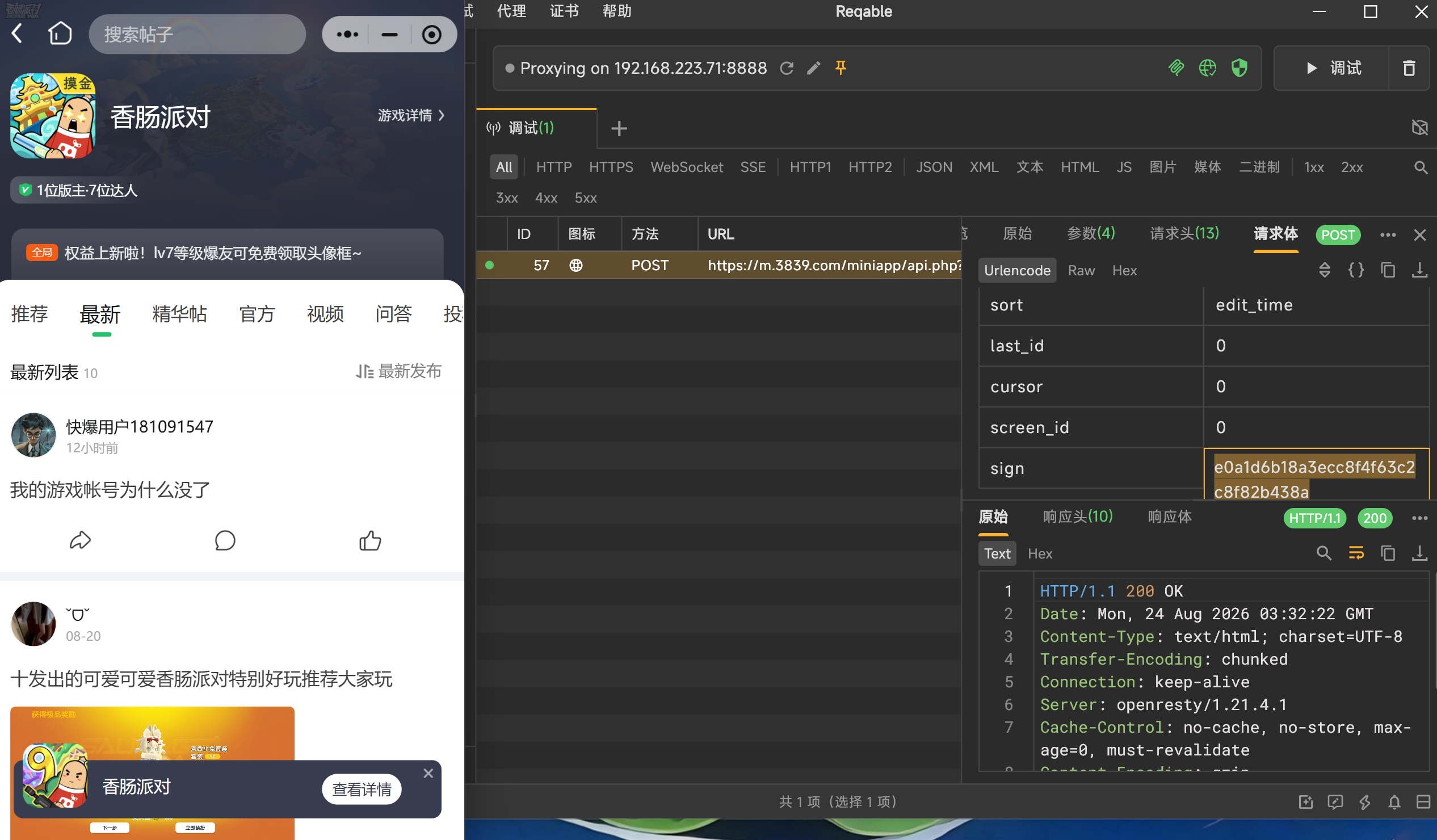Switch to the 精华帖 forum tab
This screenshot has width=1437, height=840.
pyautogui.click(x=179, y=314)
